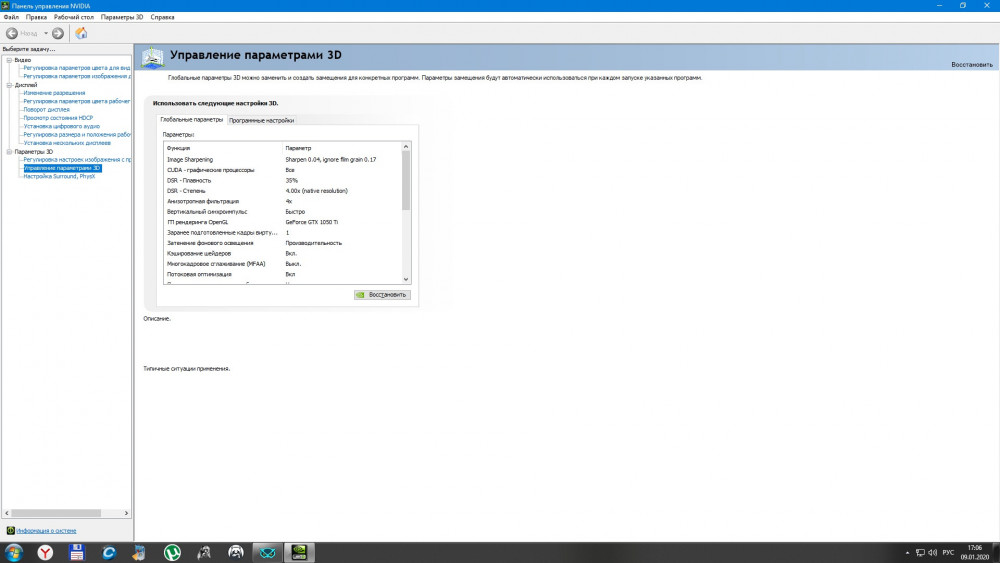
Task: Select the DSR - Плавность row
Action: click(x=283, y=180)
